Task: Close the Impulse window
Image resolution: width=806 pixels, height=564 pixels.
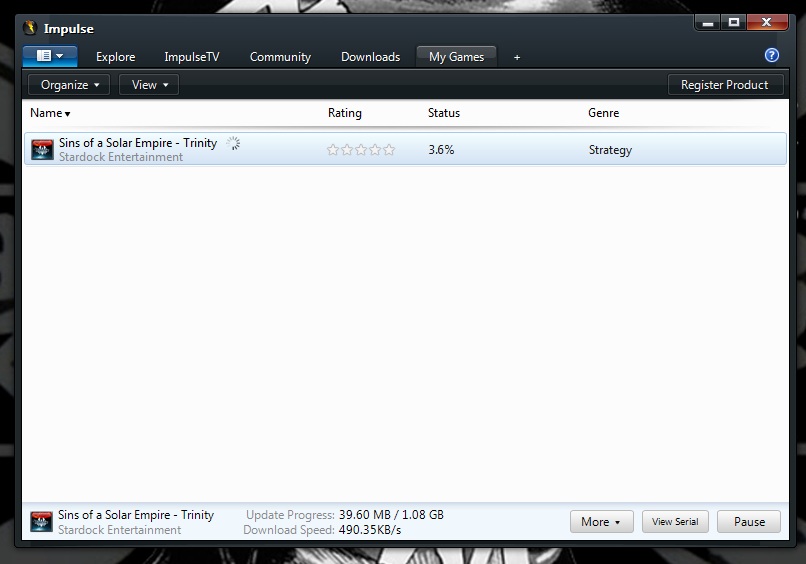Action: (767, 23)
